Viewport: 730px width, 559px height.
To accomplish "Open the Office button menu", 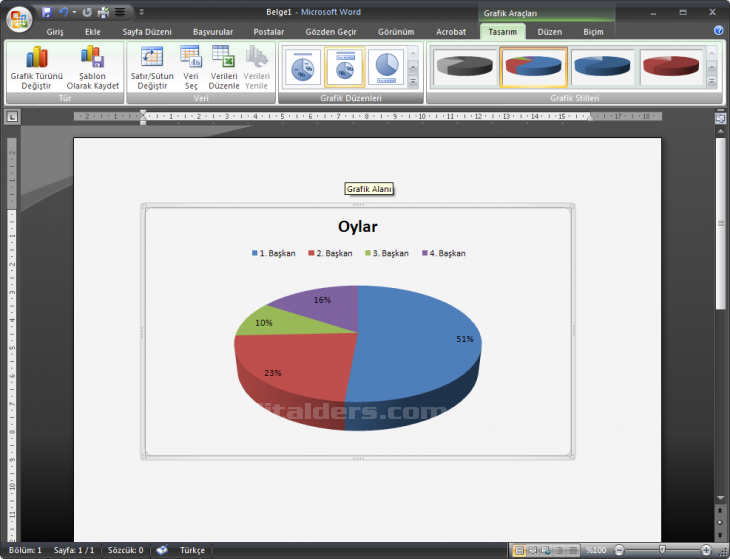I will click(x=19, y=19).
